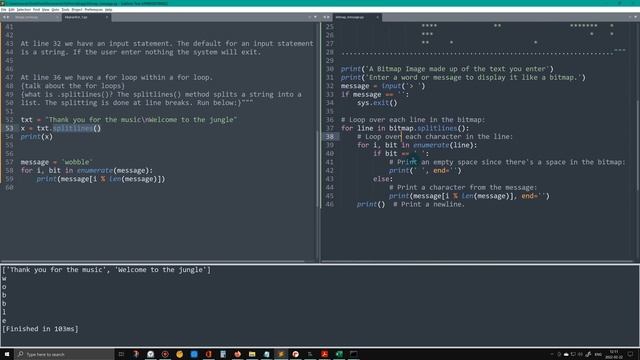Open the notification center icon

click(631, 354)
